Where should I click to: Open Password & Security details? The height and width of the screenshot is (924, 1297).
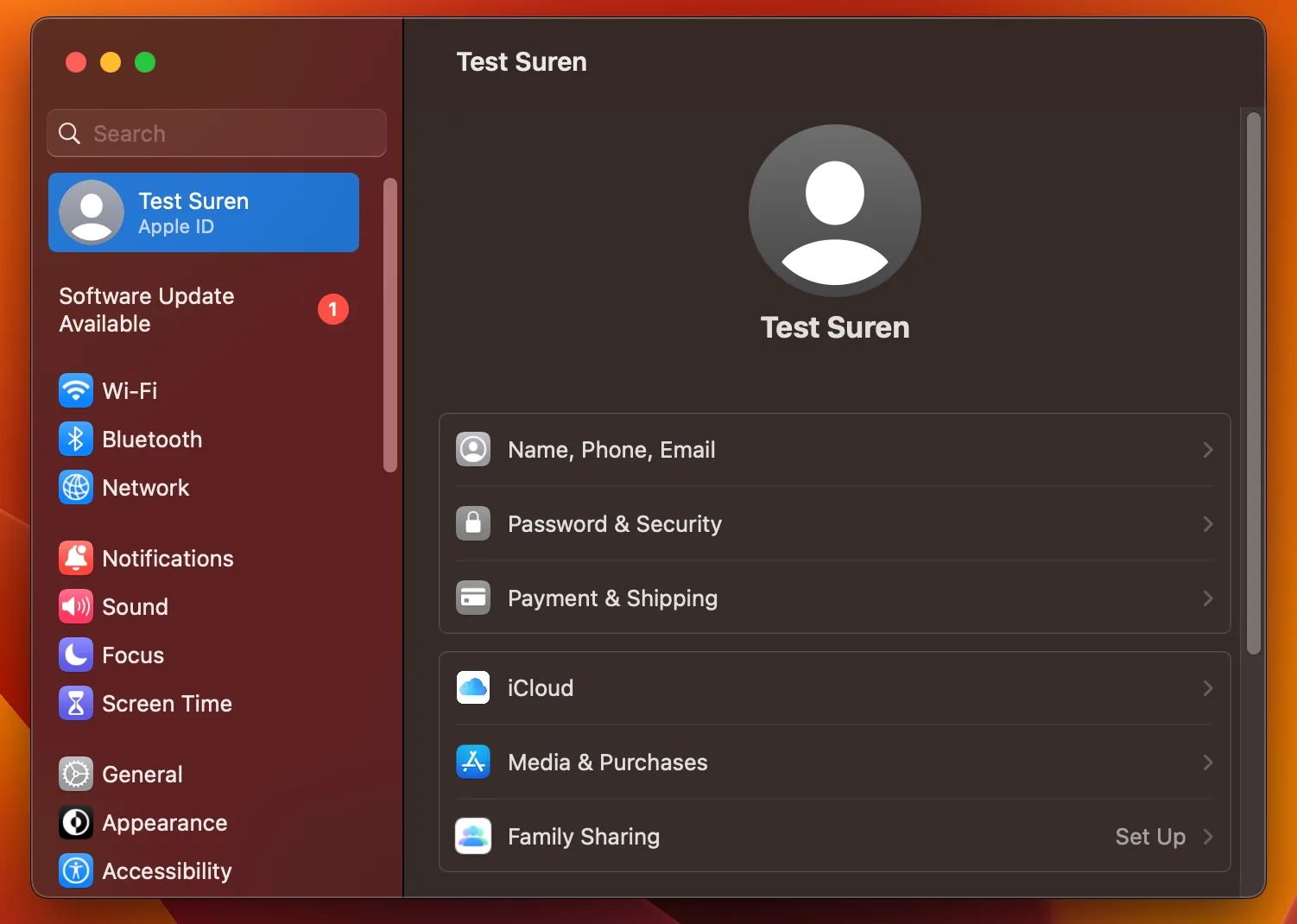834,523
